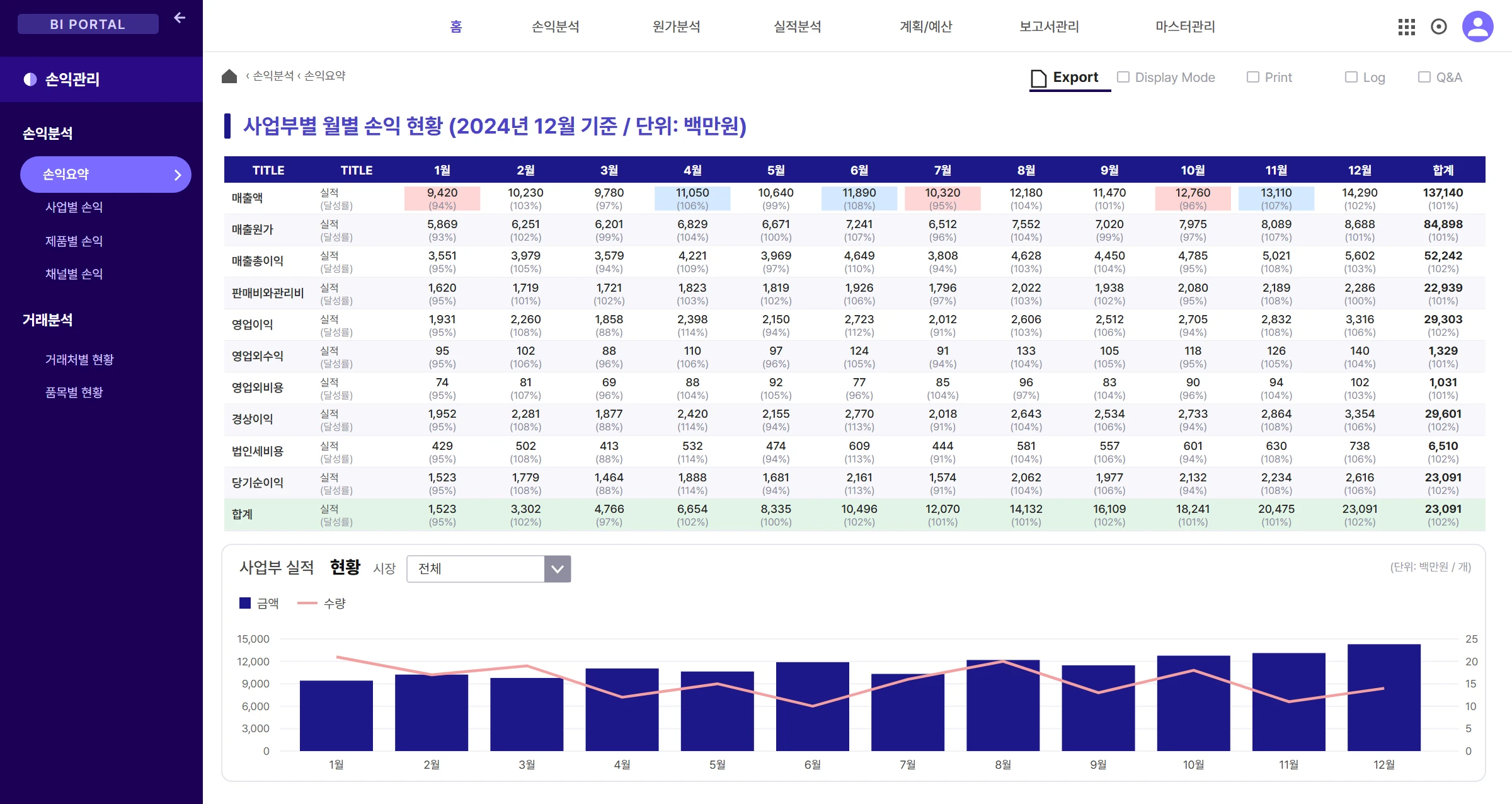The width and height of the screenshot is (1512, 804).
Task: Click the BI PORTAL logo
Action: tap(88, 24)
